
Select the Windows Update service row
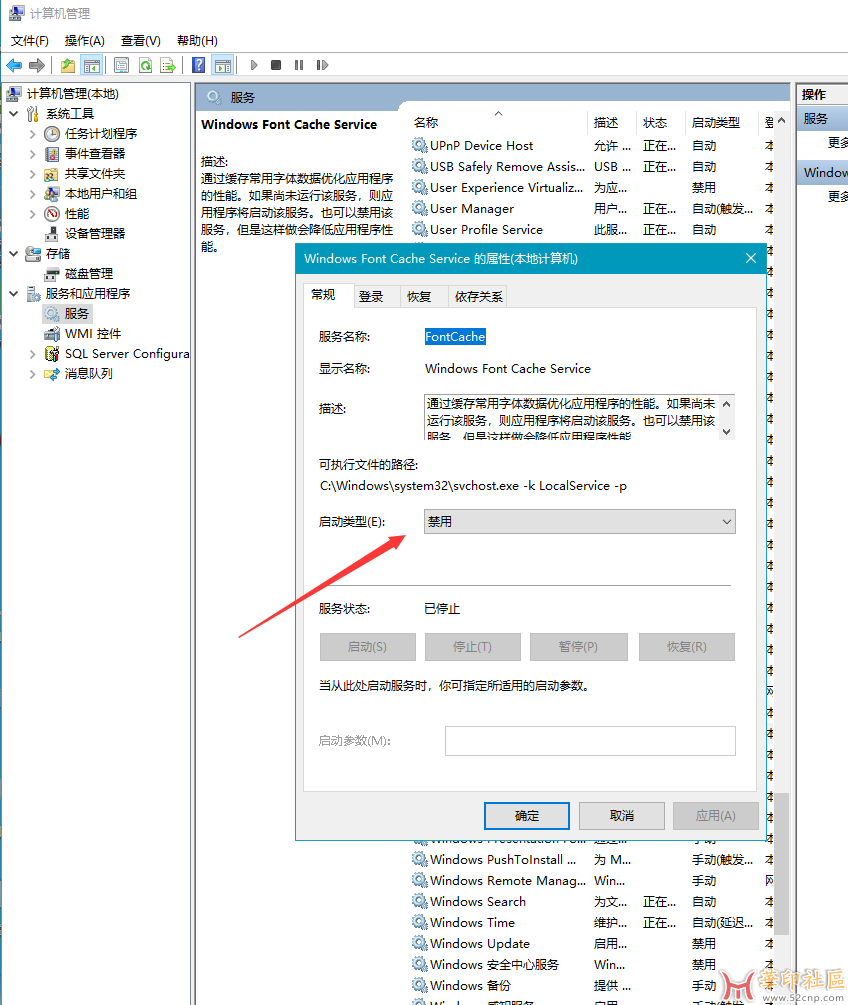[x=479, y=943]
